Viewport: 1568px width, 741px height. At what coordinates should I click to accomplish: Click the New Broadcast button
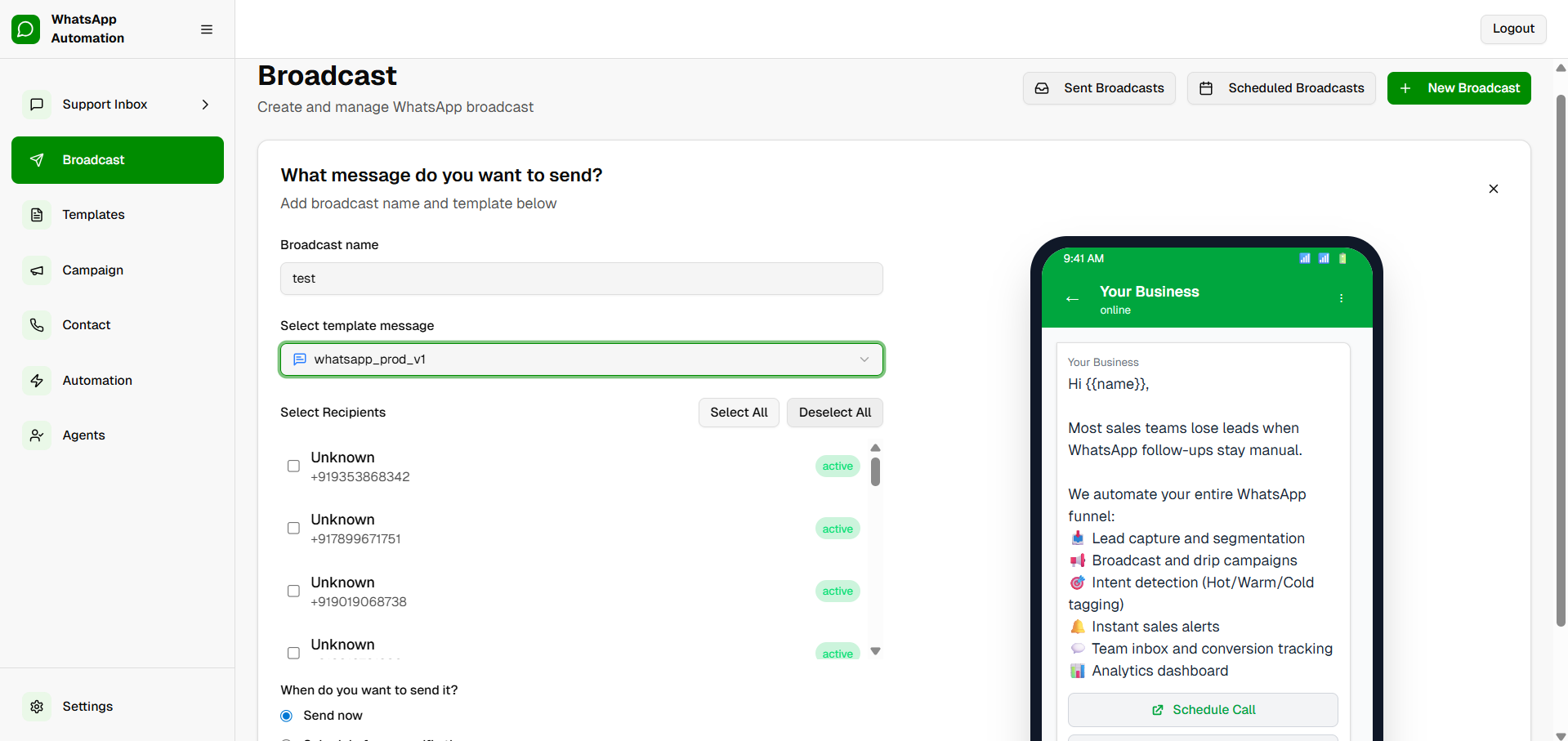(x=1459, y=88)
